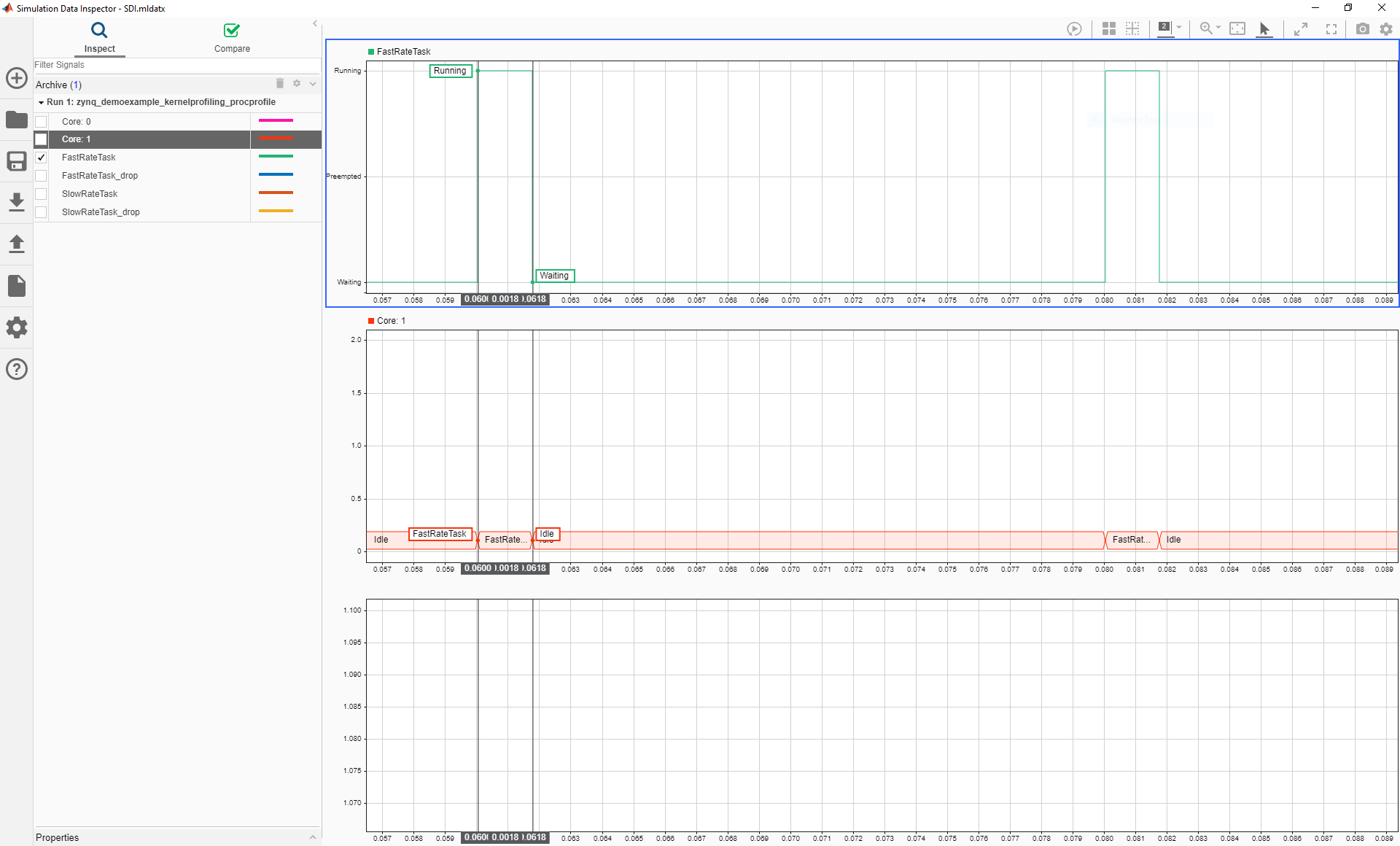The image size is (1400, 846).
Task: Check the Core: 1 signal checkbox
Action: (41, 139)
